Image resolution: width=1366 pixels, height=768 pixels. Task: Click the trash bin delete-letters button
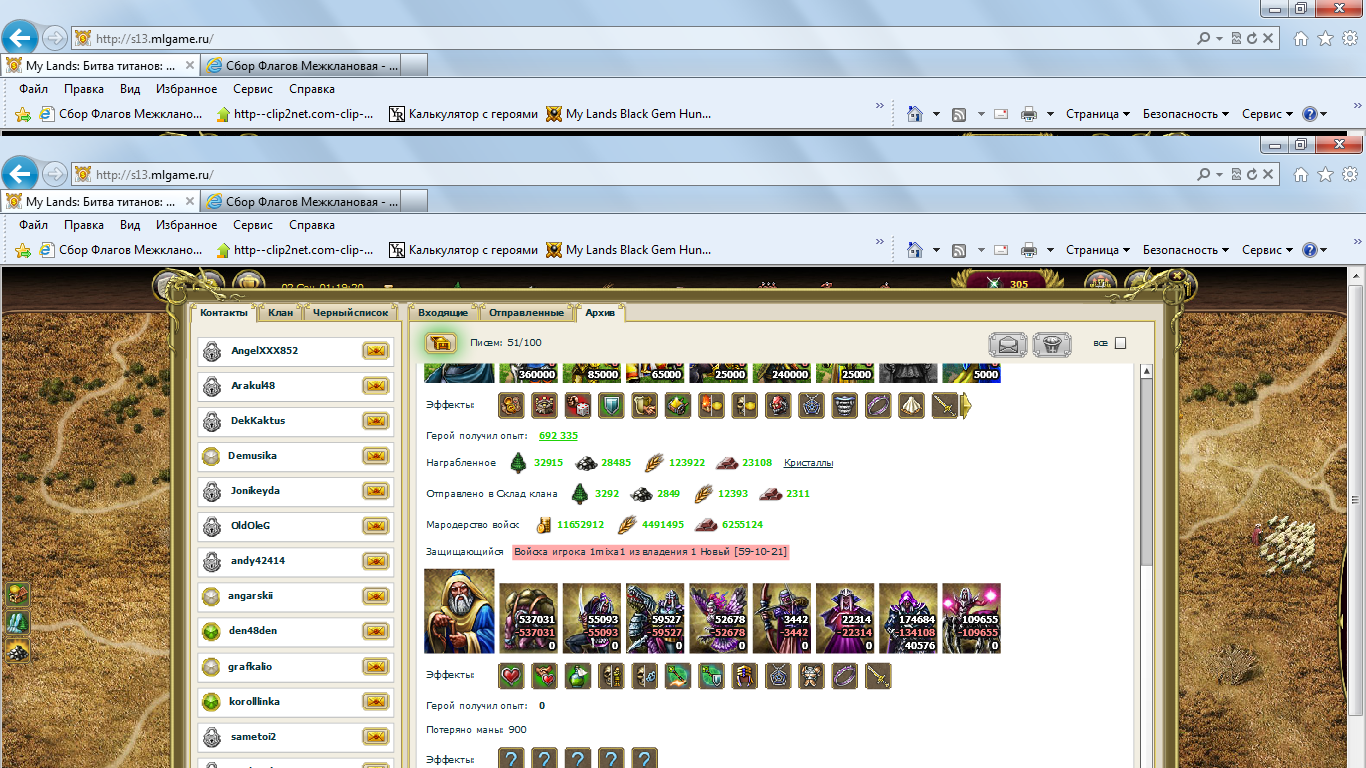pyautogui.click(x=1052, y=345)
